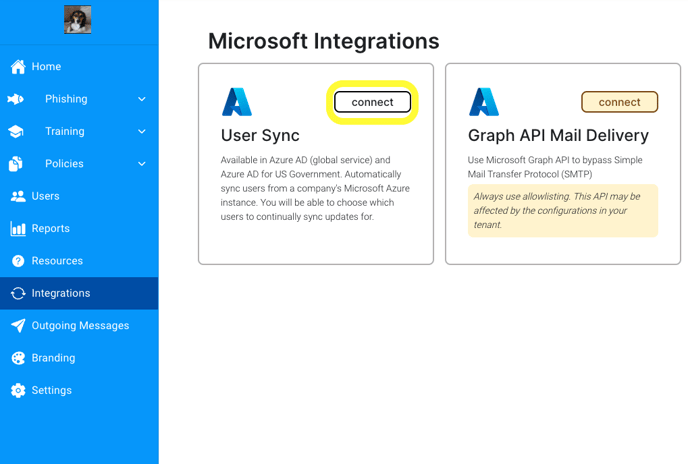This screenshot has width=688, height=464.
Task: Click the Home house icon
Action: click(18, 67)
